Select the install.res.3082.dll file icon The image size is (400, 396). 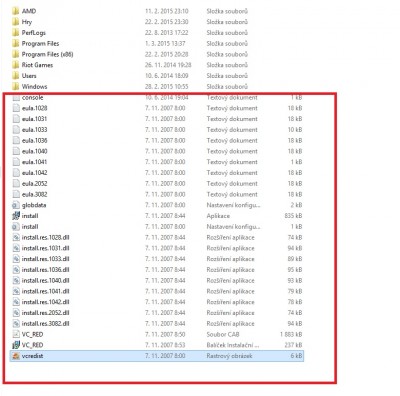pyautogui.click(x=16, y=323)
